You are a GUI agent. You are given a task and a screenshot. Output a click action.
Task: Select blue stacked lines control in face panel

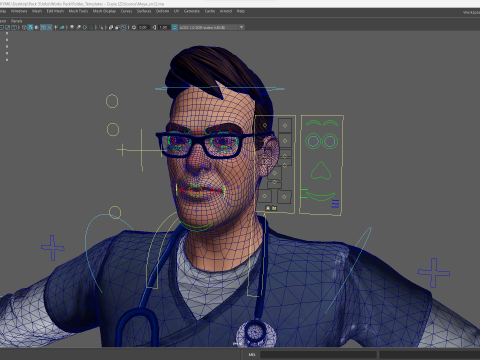click(336, 203)
